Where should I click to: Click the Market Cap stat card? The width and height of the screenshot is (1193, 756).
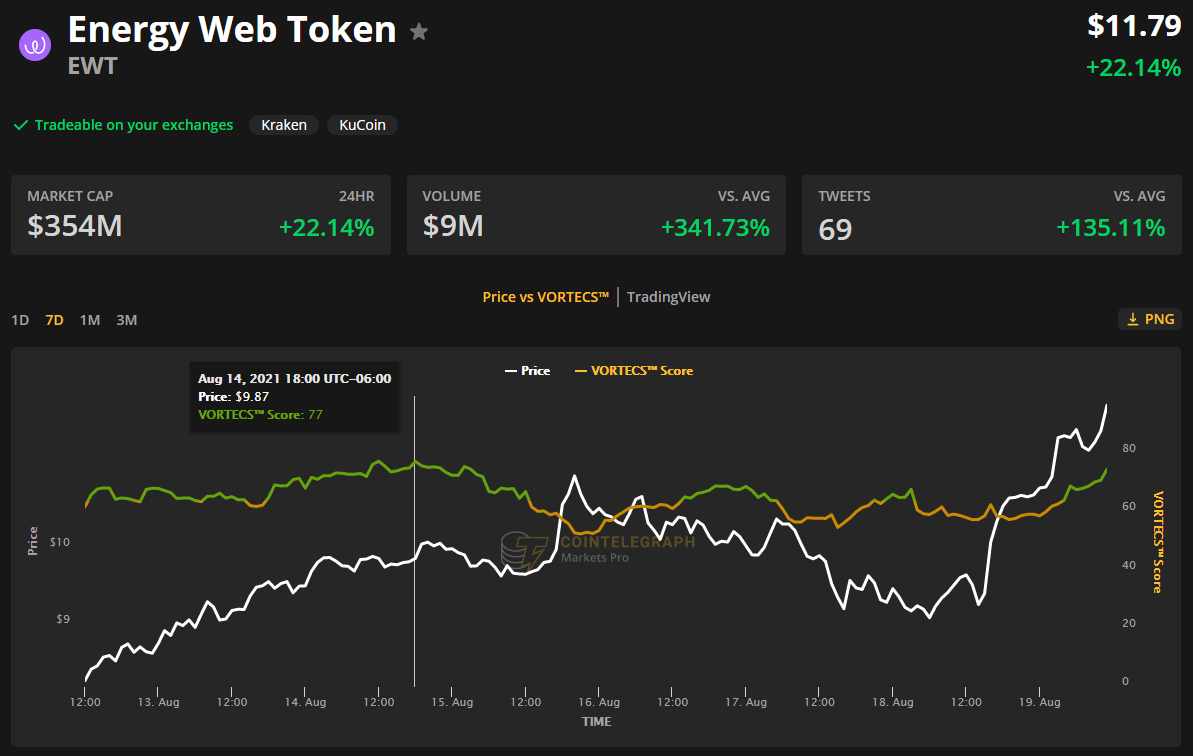(201, 215)
